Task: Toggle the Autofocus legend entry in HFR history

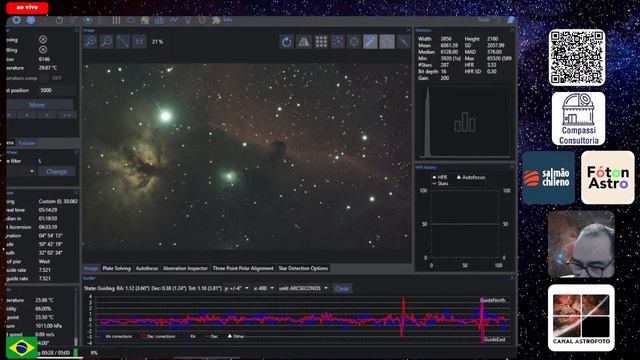Action: 471,177
